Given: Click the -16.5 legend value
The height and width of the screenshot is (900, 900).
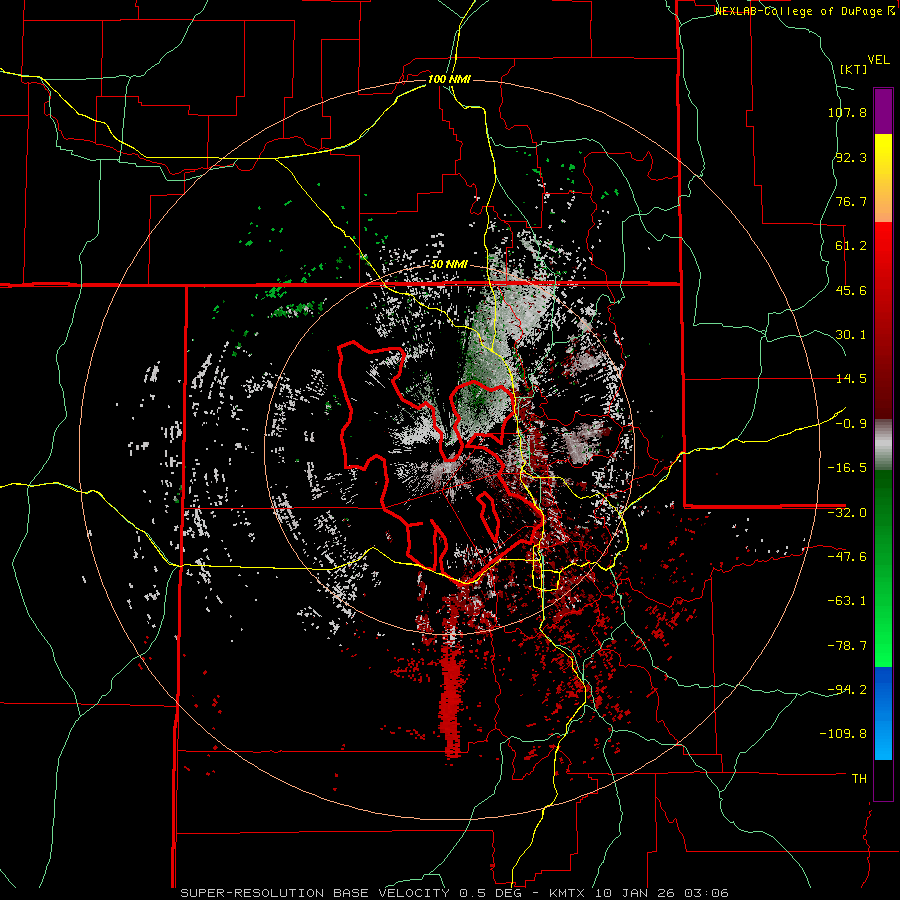Looking at the screenshot, I should tap(847, 468).
